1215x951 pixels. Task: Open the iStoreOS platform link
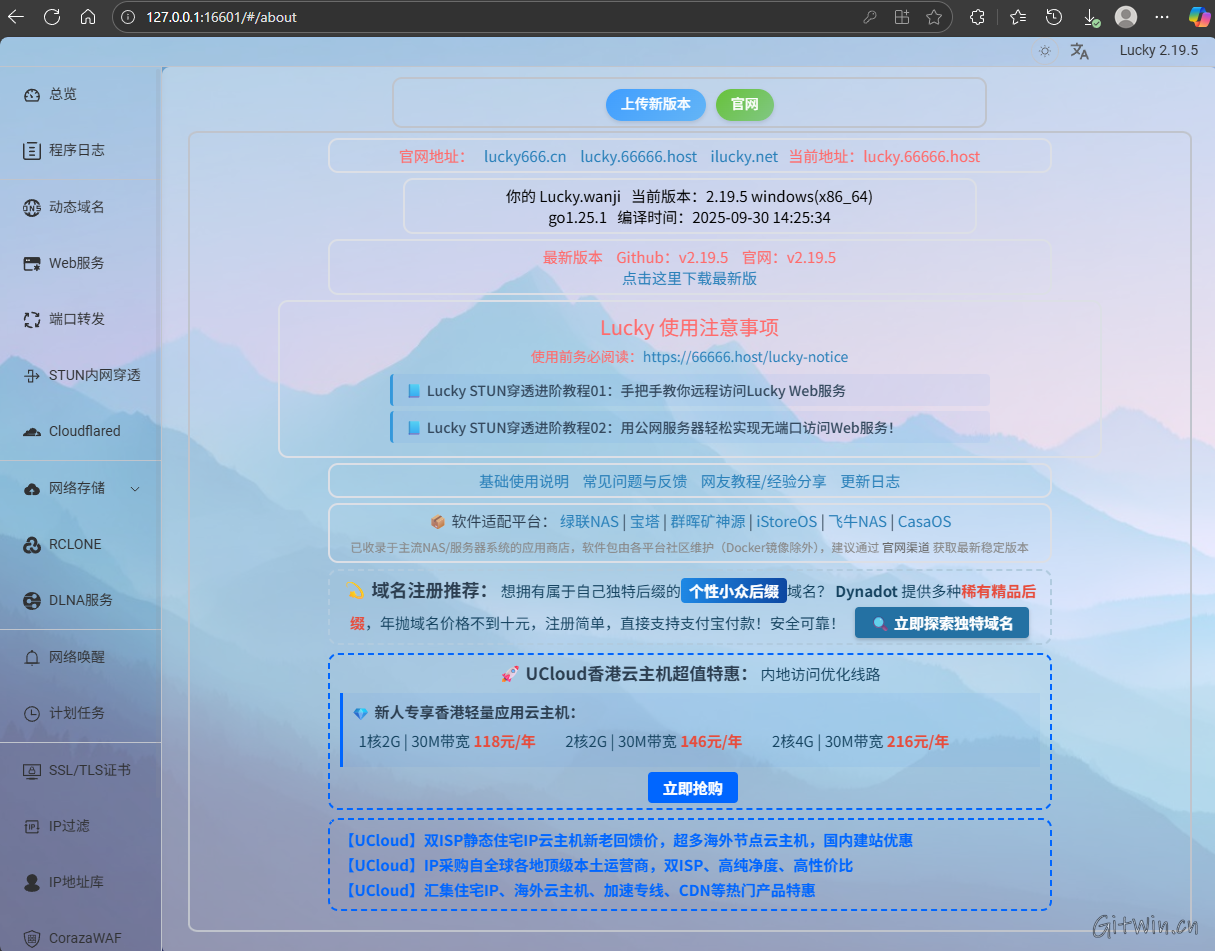[787, 522]
